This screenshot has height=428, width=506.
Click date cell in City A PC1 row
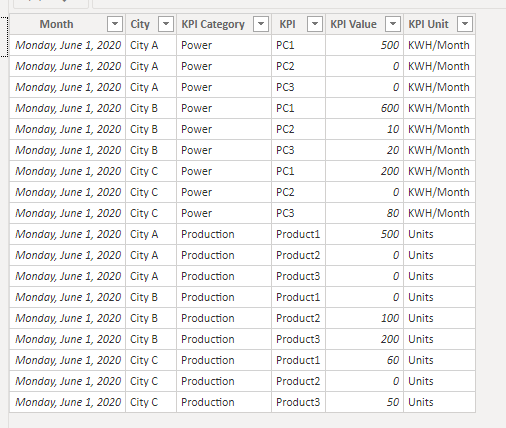click(x=68, y=45)
